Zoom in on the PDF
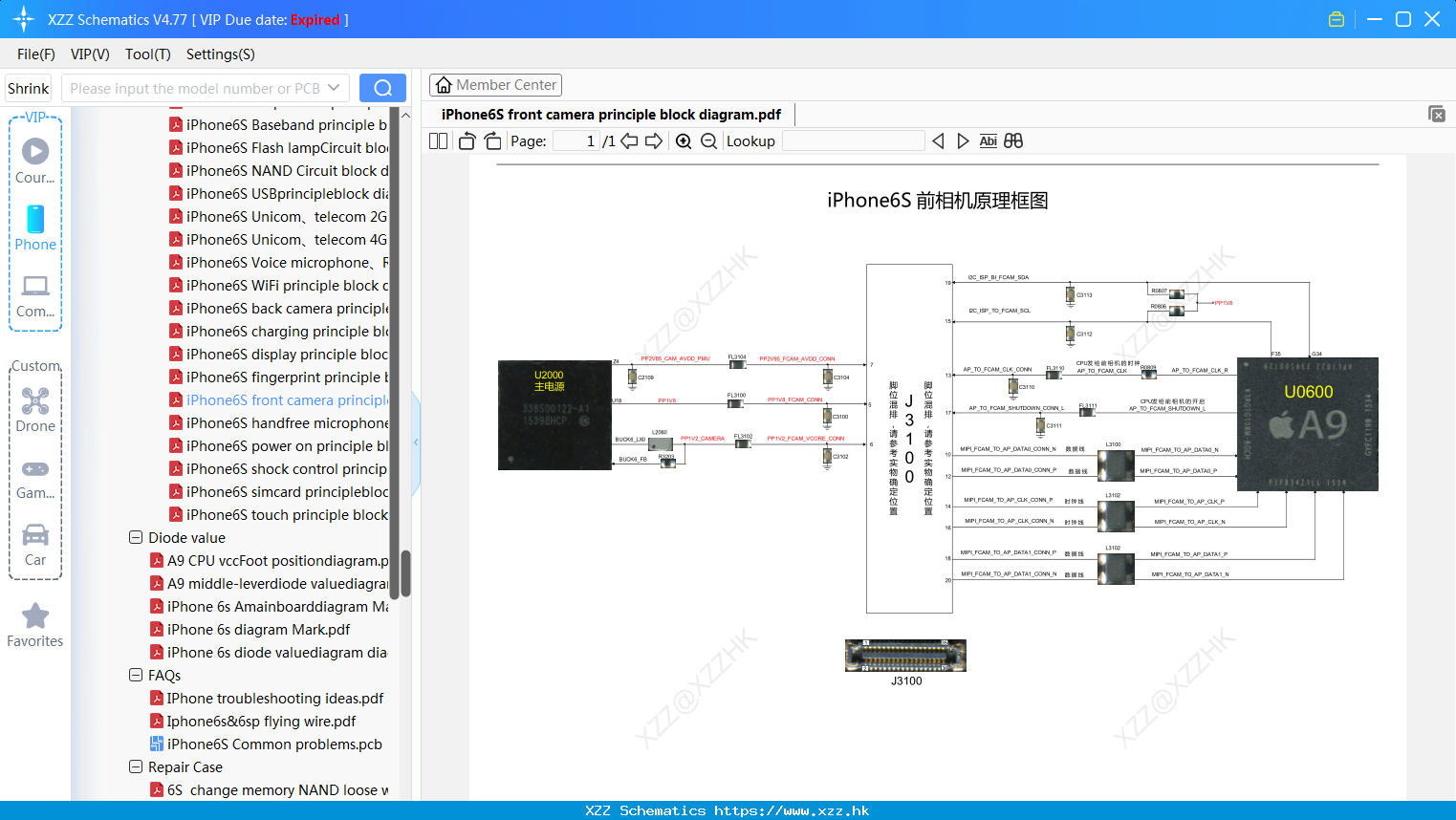Image resolution: width=1456 pixels, height=820 pixels. click(684, 141)
